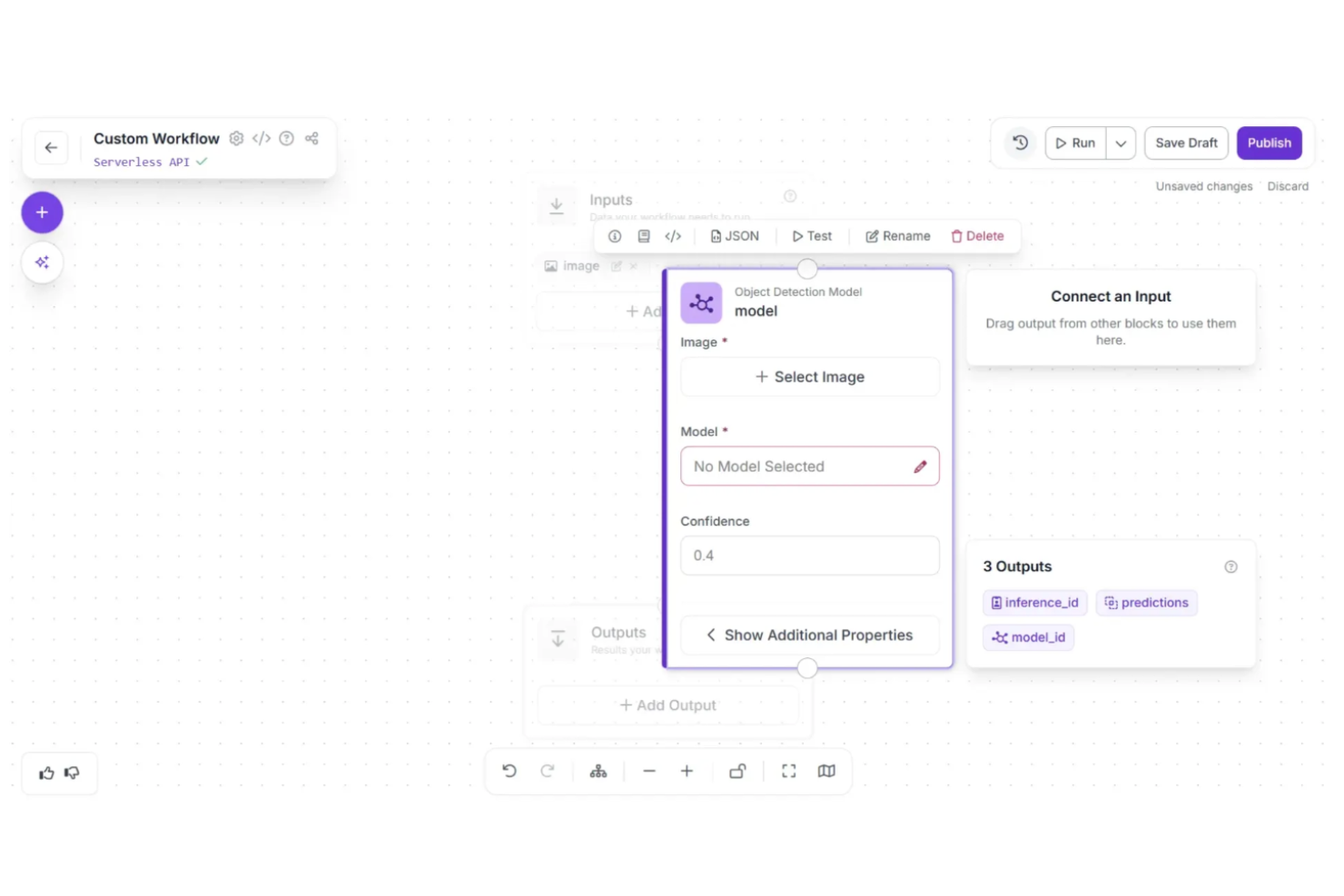Expand Show Additional Properties
This screenshot has height=896, width=1344.
809,635
